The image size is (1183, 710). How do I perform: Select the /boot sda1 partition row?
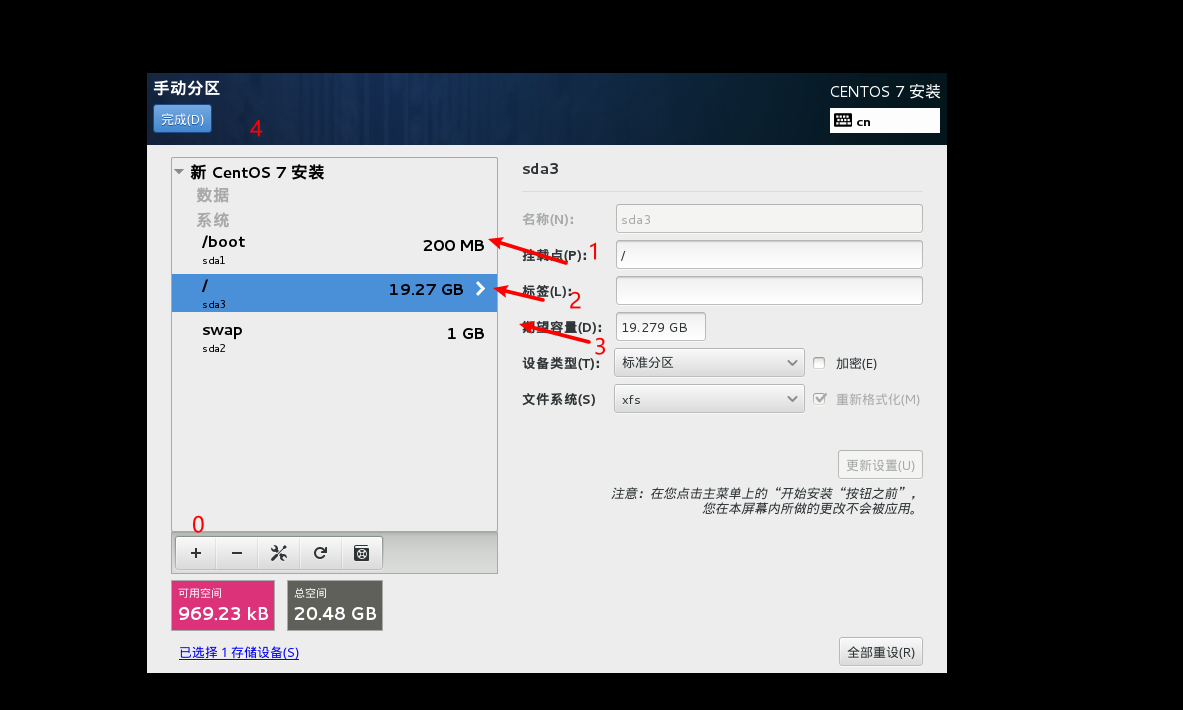(334, 250)
